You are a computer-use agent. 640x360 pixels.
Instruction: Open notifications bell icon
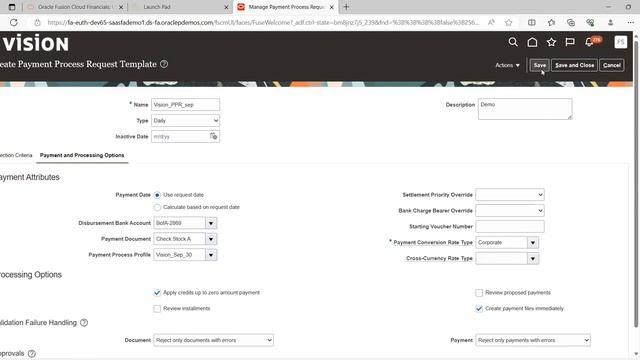589,42
